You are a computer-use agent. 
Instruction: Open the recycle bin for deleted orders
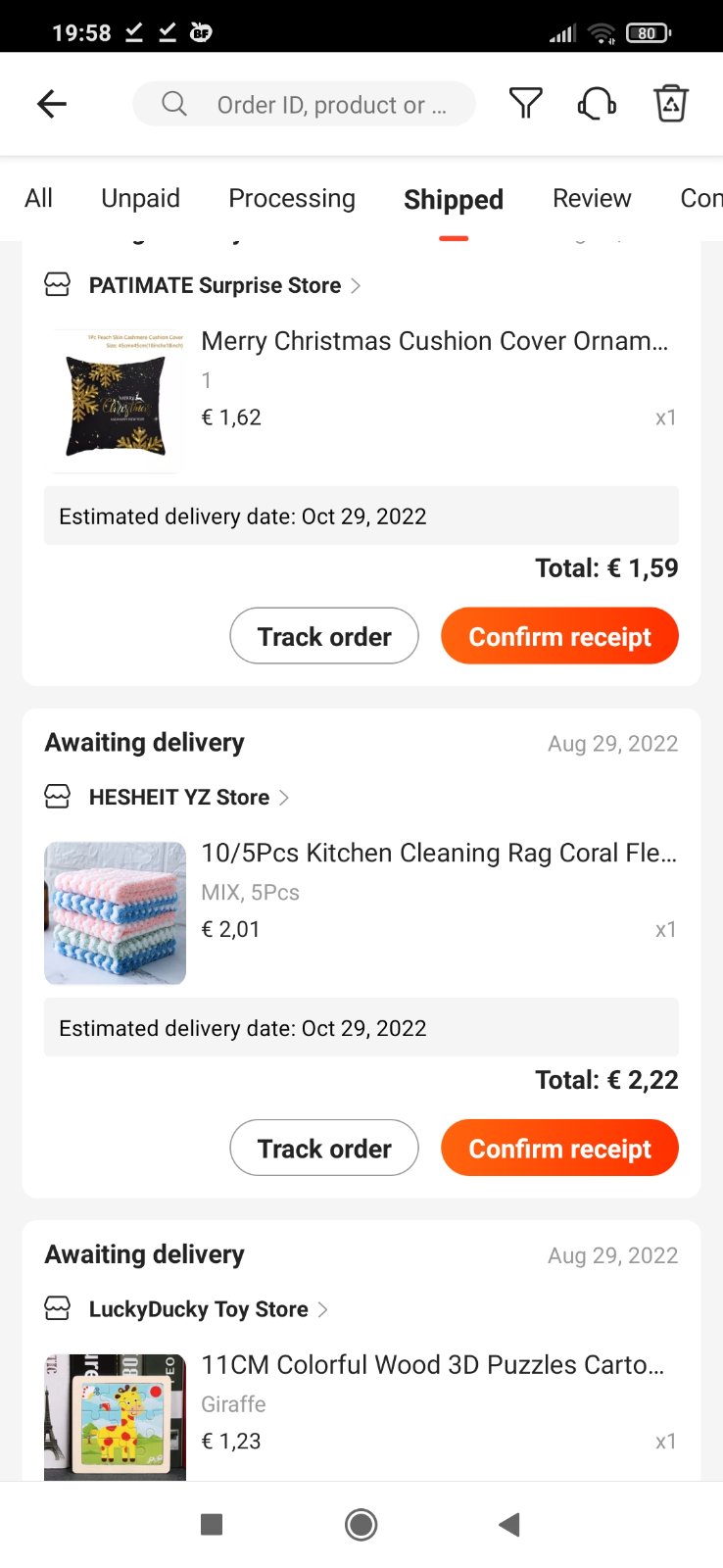[x=671, y=103]
